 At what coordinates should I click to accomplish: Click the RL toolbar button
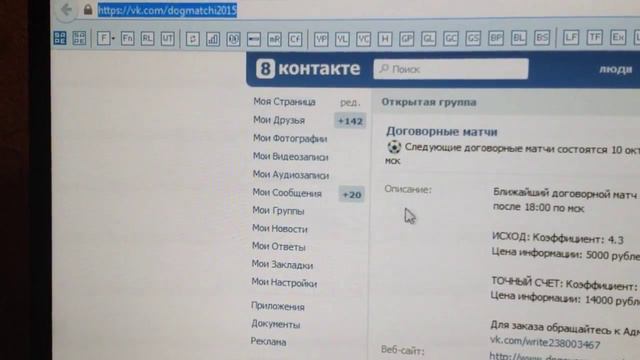(x=147, y=39)
